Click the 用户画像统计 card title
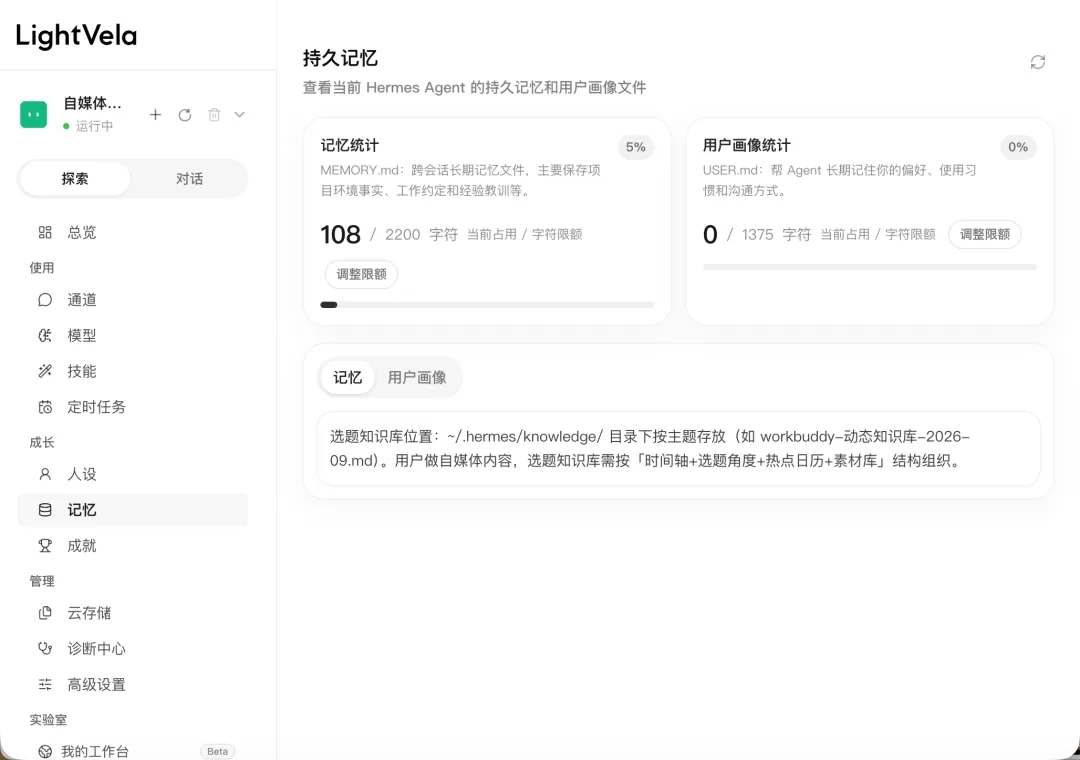1080x760 pixels. (747, 145)
